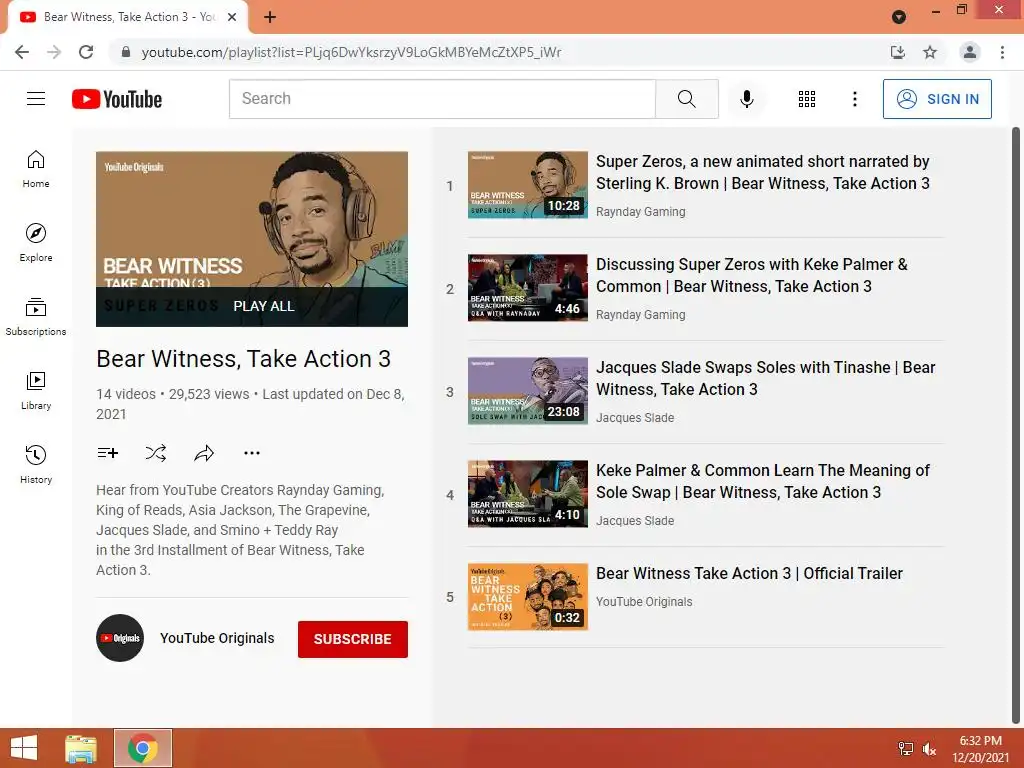
Task: Click the 4:10 video thumbnail
Action: point(528,494)
